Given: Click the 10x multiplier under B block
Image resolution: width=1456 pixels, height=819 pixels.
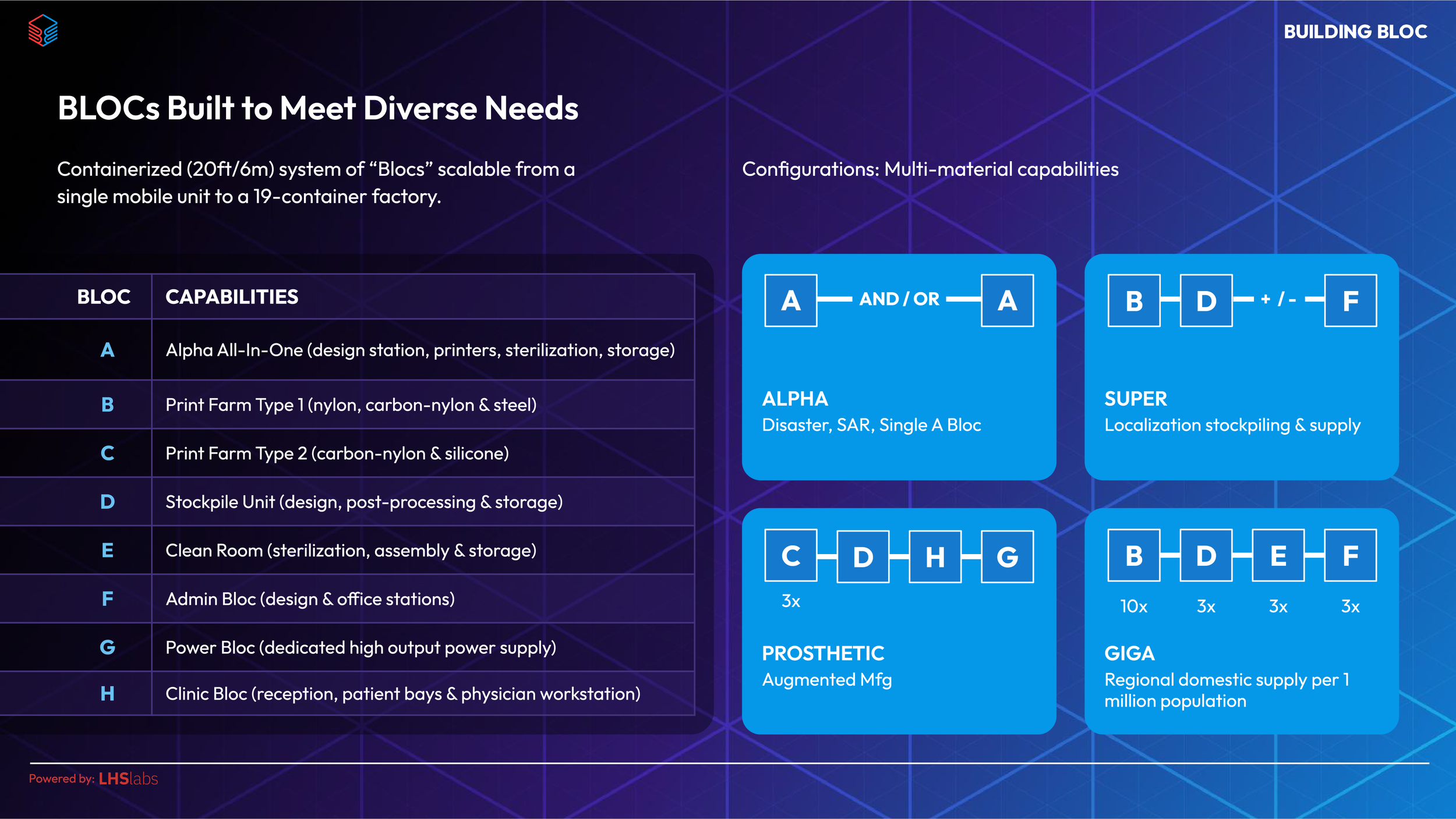Looking at the screenshot, I should (1133, 607).
